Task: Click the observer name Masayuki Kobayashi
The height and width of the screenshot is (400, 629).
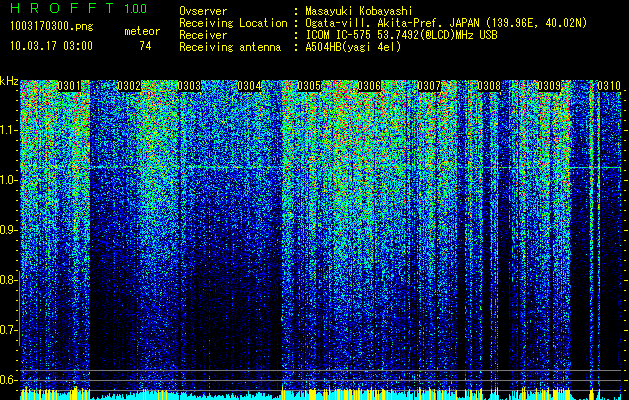Action: 359,11
